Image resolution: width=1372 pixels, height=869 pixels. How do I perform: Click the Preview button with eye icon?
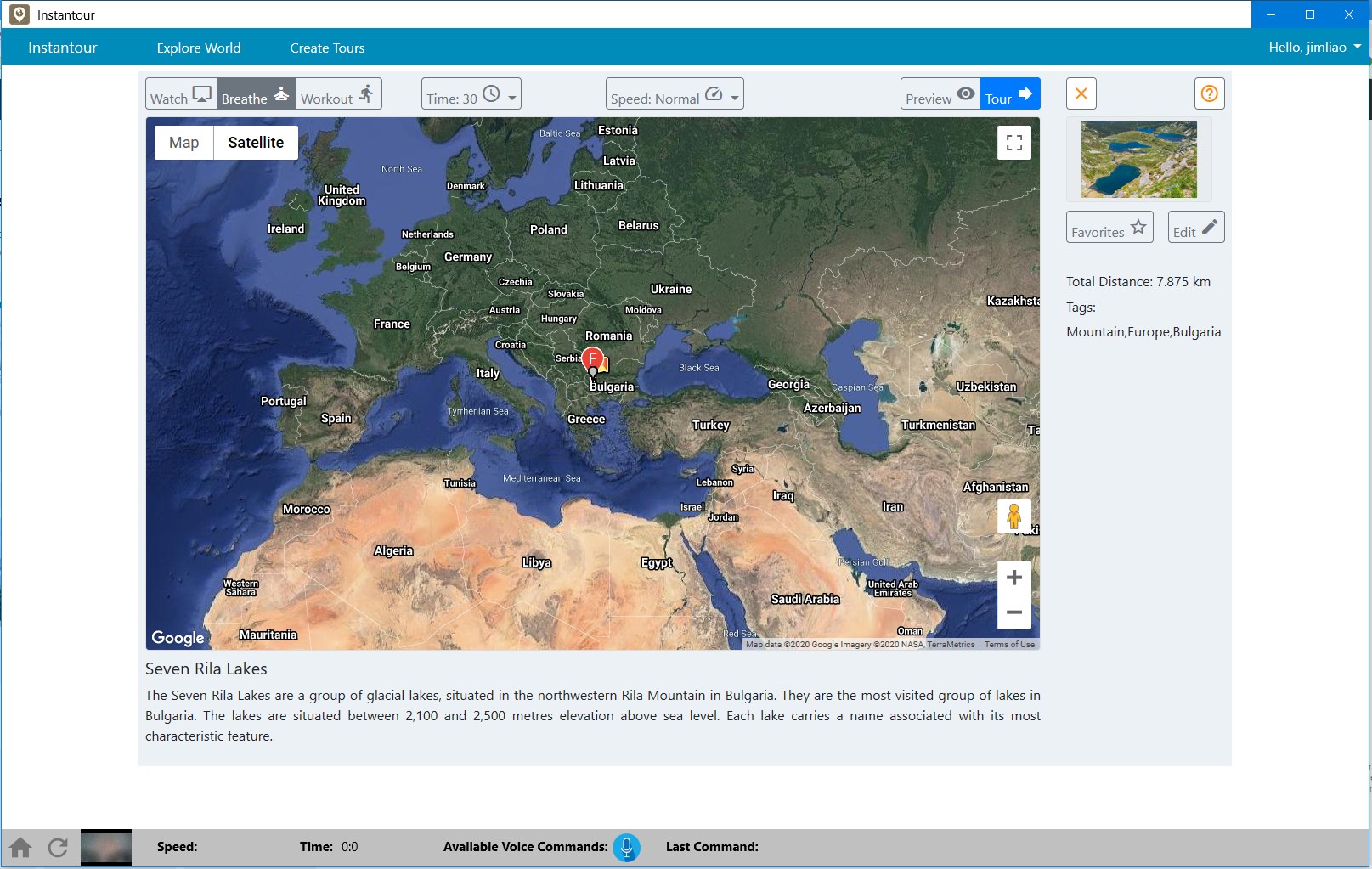940,94
